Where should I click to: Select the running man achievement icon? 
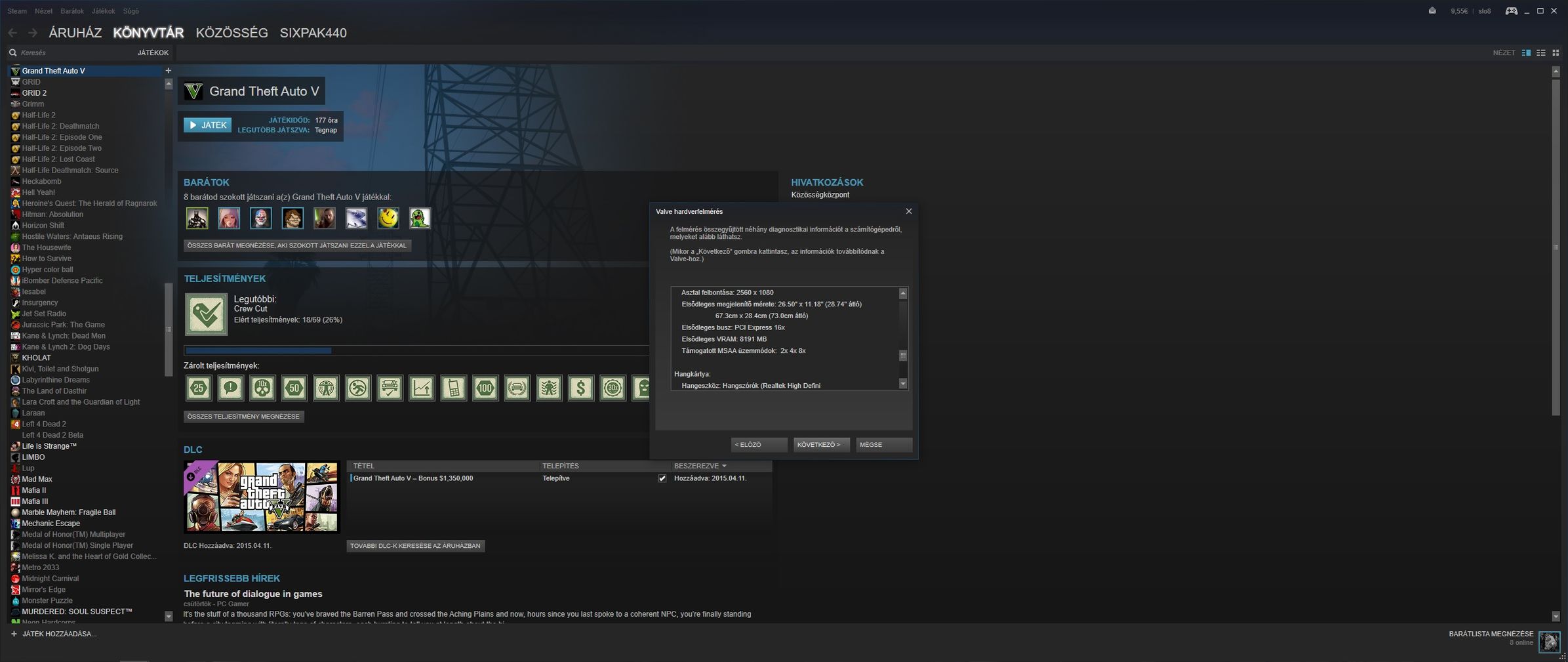358,388
